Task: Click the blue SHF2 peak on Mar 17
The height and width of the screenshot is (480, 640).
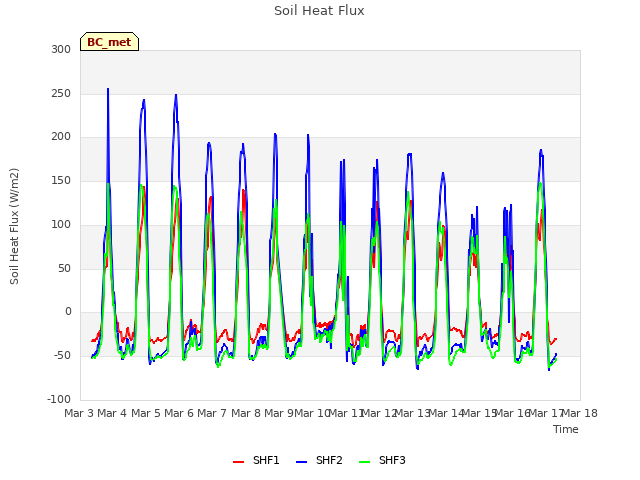Action: coord(541,150)
